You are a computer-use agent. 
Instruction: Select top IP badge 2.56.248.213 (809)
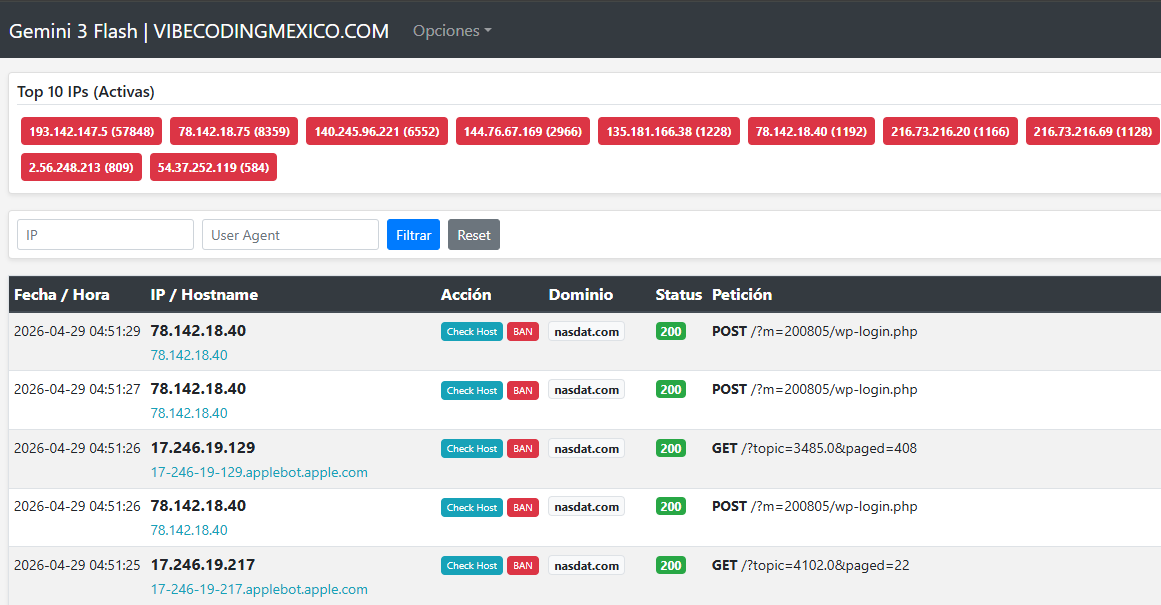point(81,167)
